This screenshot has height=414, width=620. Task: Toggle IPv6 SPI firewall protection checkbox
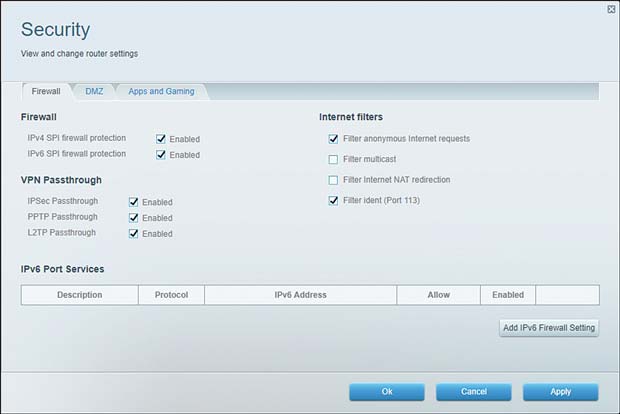click(161, 155)
